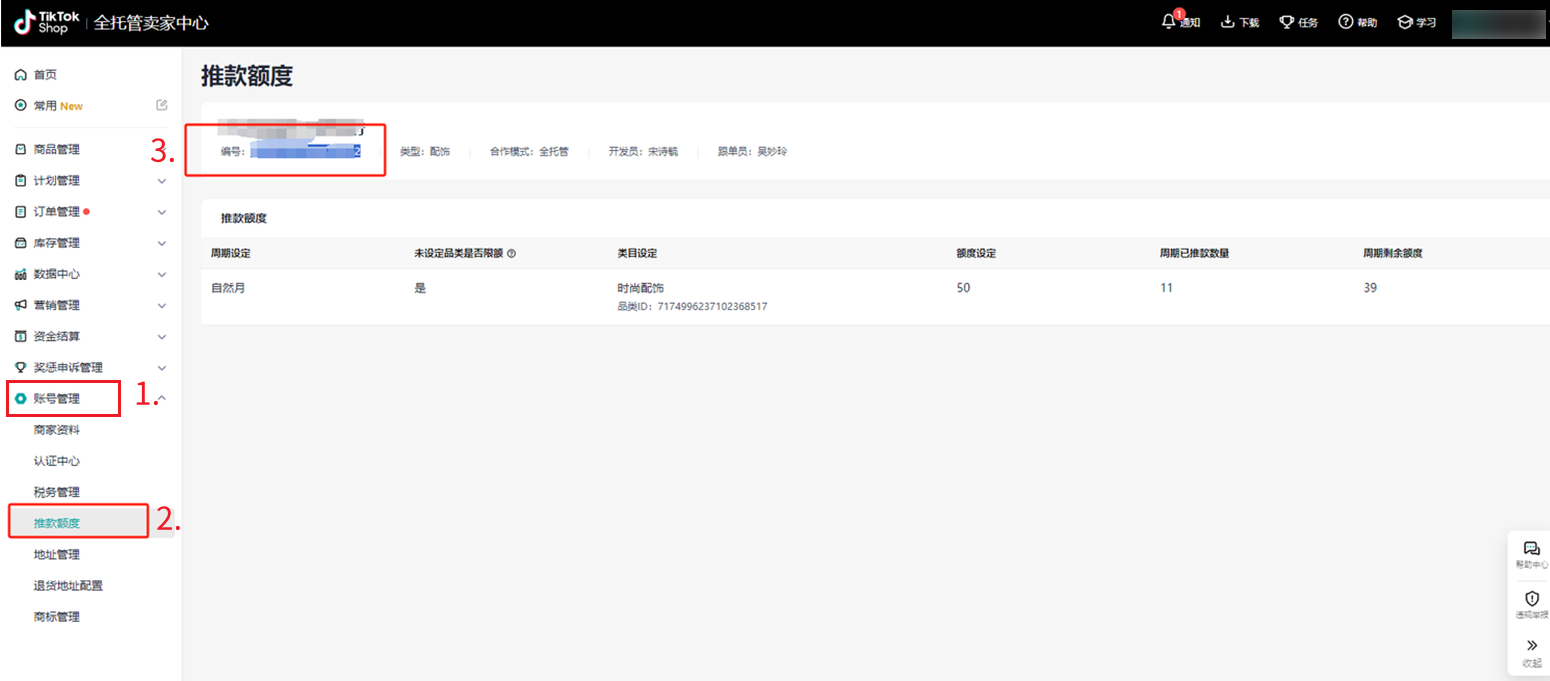The height and width of the screenshot is (681, 1550).
Task: Select 商家资料 in the sidebar
Action: coord(57,430)
